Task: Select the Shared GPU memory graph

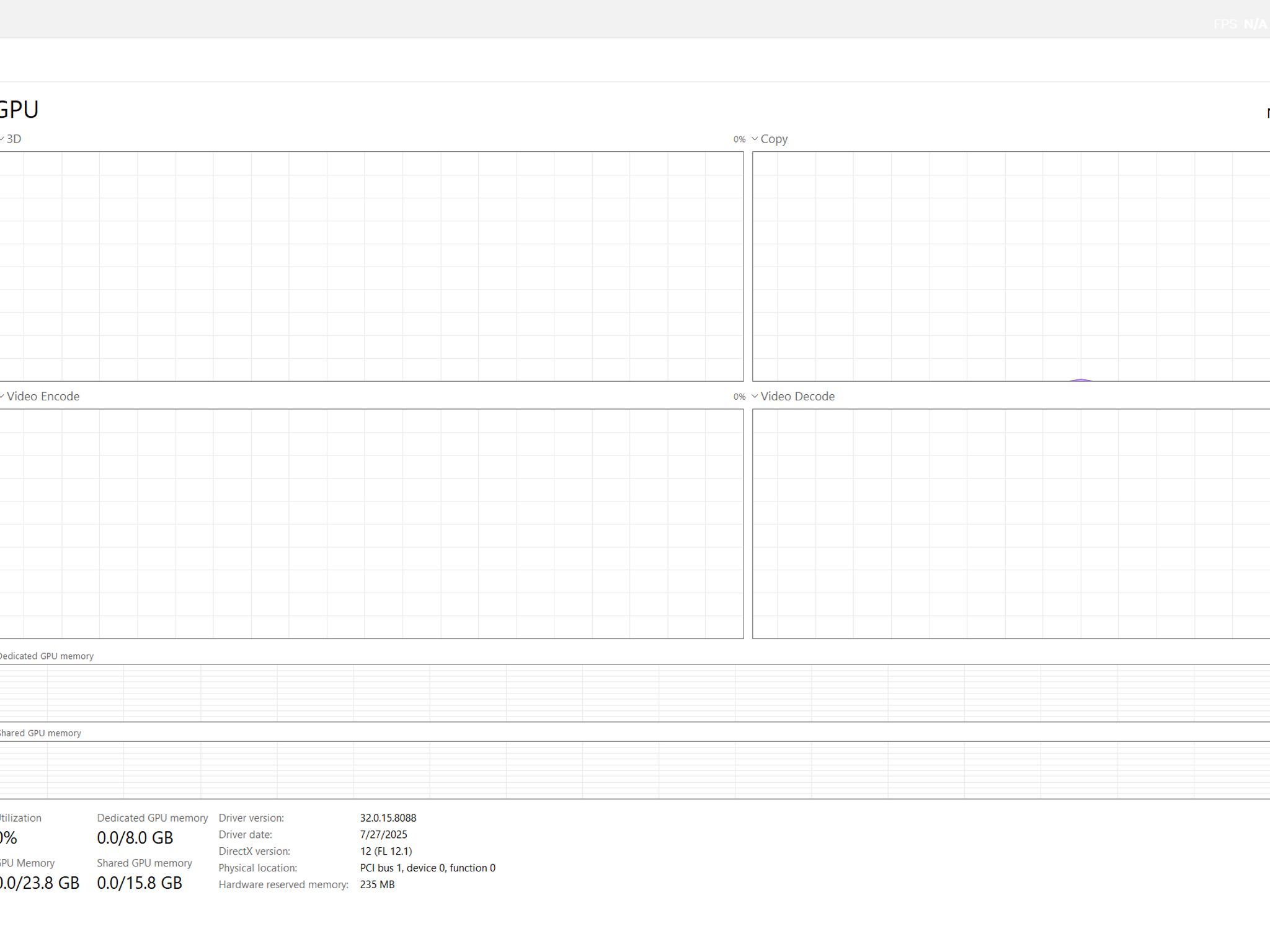Action: click(x=635, y=770)
